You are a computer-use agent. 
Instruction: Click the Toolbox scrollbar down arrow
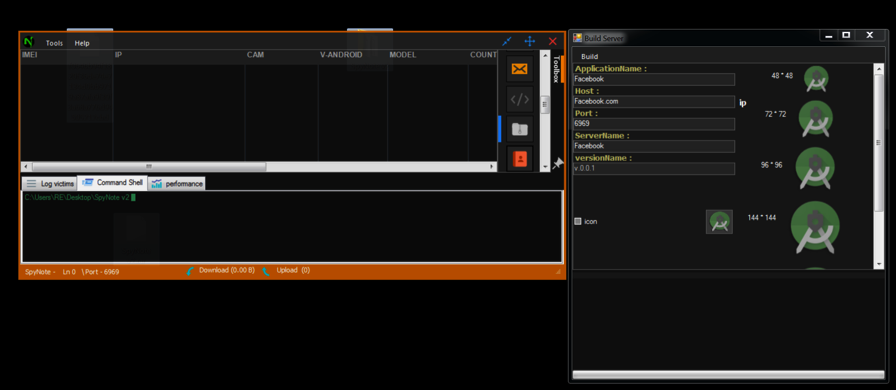coord(545,166)
